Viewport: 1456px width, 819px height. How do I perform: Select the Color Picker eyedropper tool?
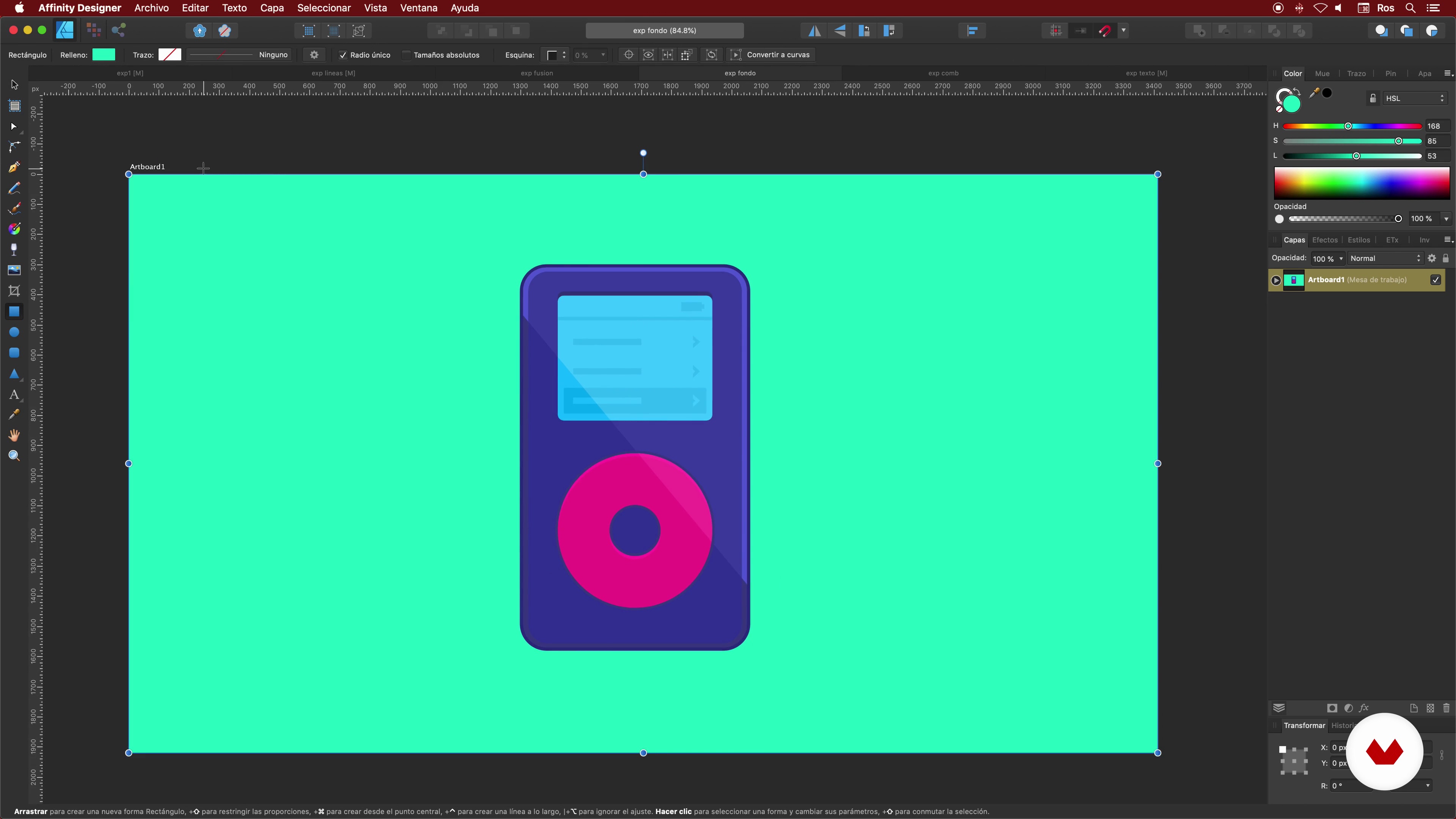(14, 414)
